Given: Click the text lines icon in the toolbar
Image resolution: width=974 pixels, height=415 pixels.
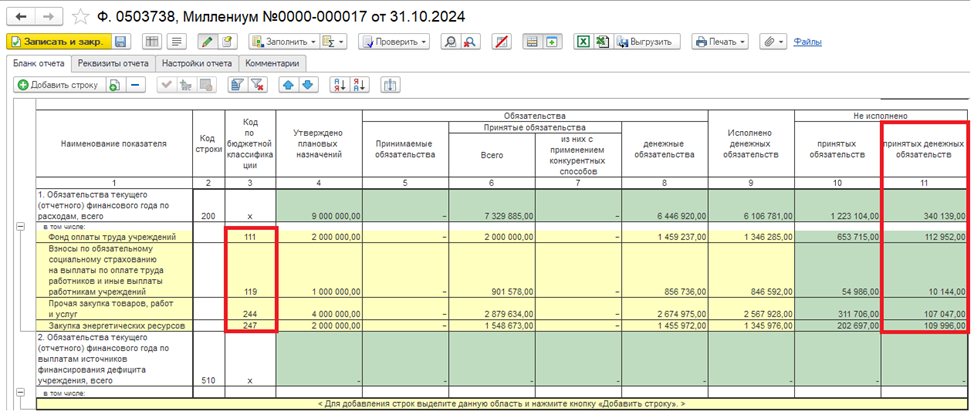Looking at the screenshot, I should 178,42.
